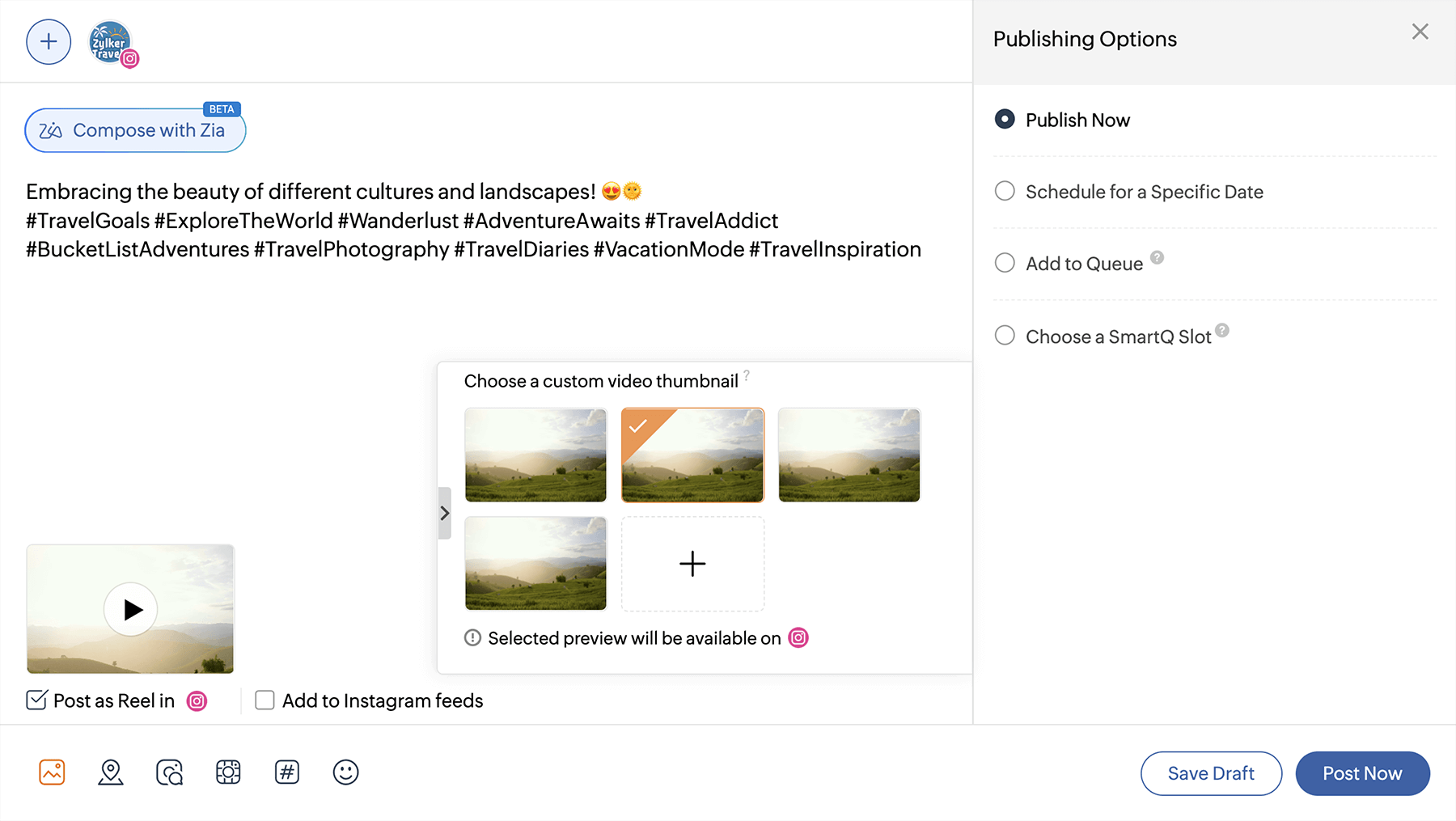The image size is (1456, 821).
Task: Click the hashtag suggestions icon
Action: [287, 772]
